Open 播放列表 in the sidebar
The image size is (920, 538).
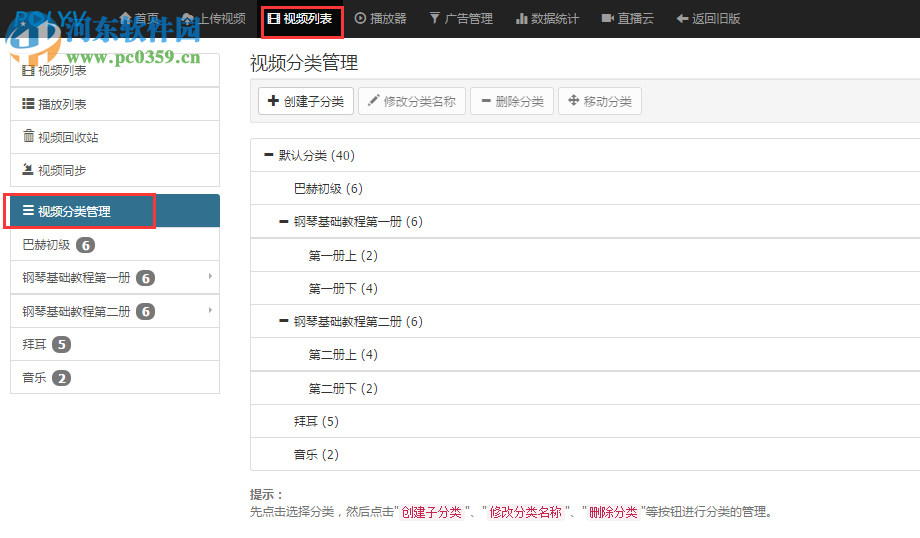pyautogui.click(x=115, y=104)
